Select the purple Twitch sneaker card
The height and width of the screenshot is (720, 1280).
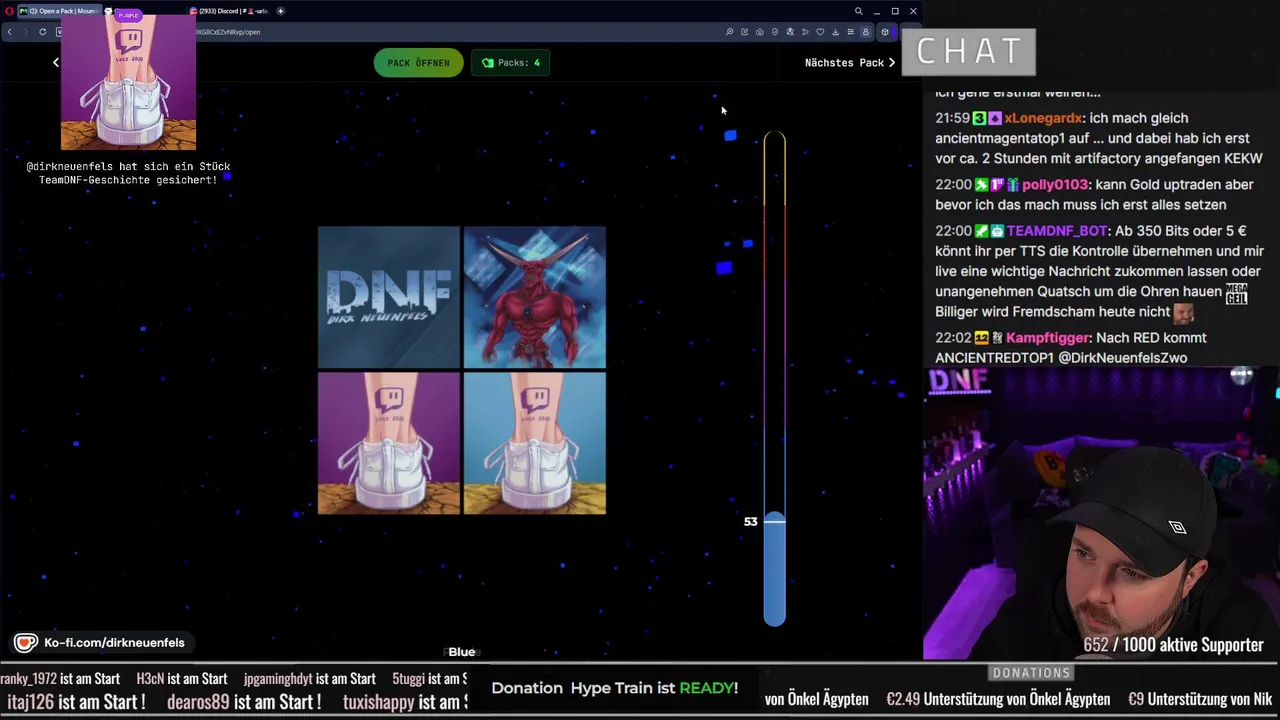click(389, 443)
